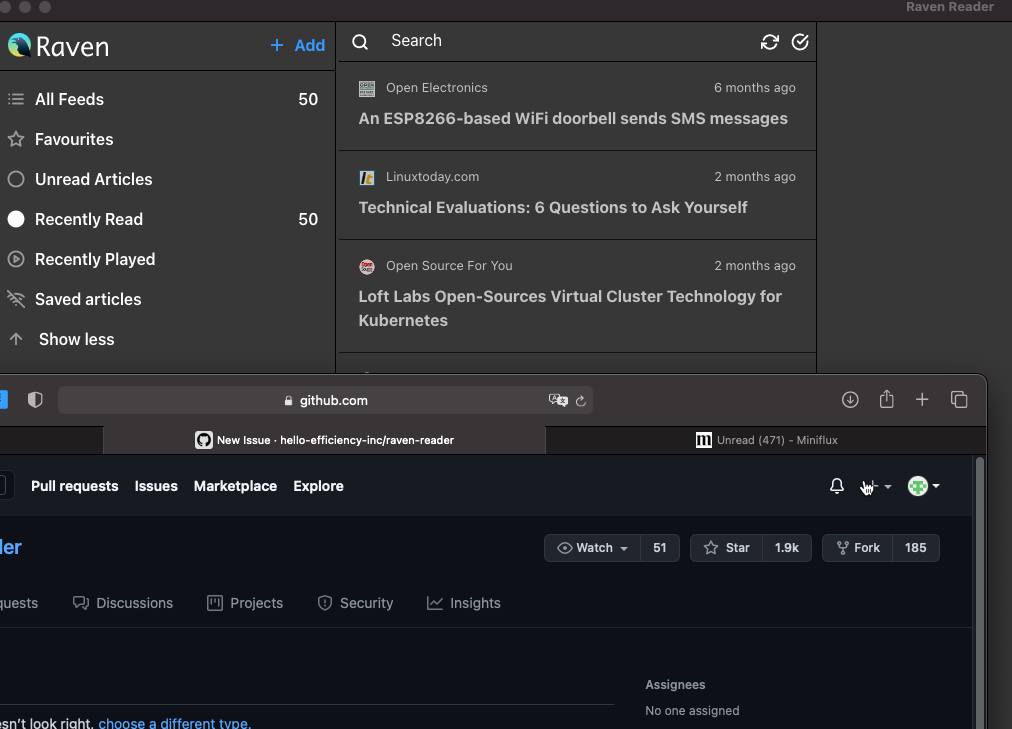Open Discussions repository tab
Image resolution: width=1012 pixels, height=729 pixels.
point(123,603)
